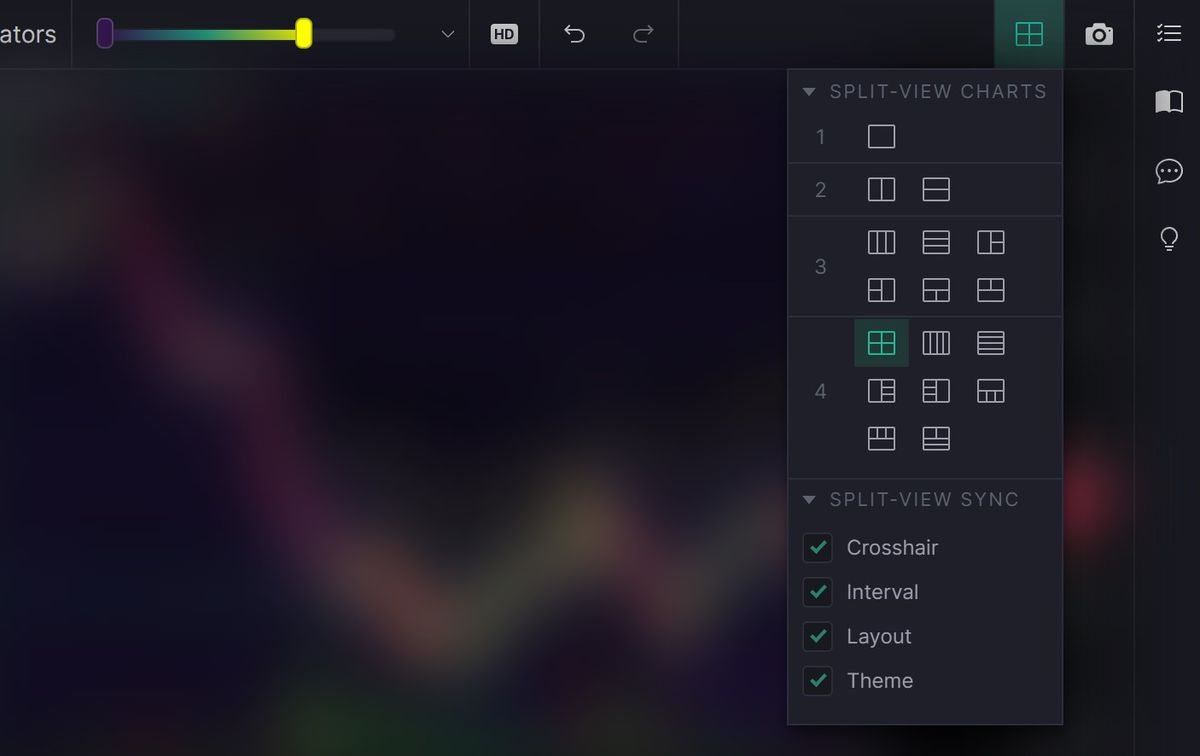Screen dimensions: 1200x756
Task: Take a chart snapshot with camera icon
Action: [1099, 34]
